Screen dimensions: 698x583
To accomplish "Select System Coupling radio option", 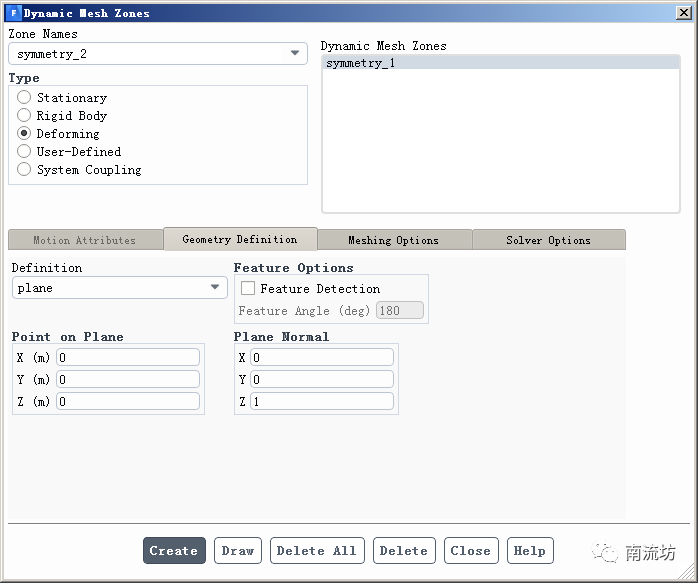I will pos(24,170).
